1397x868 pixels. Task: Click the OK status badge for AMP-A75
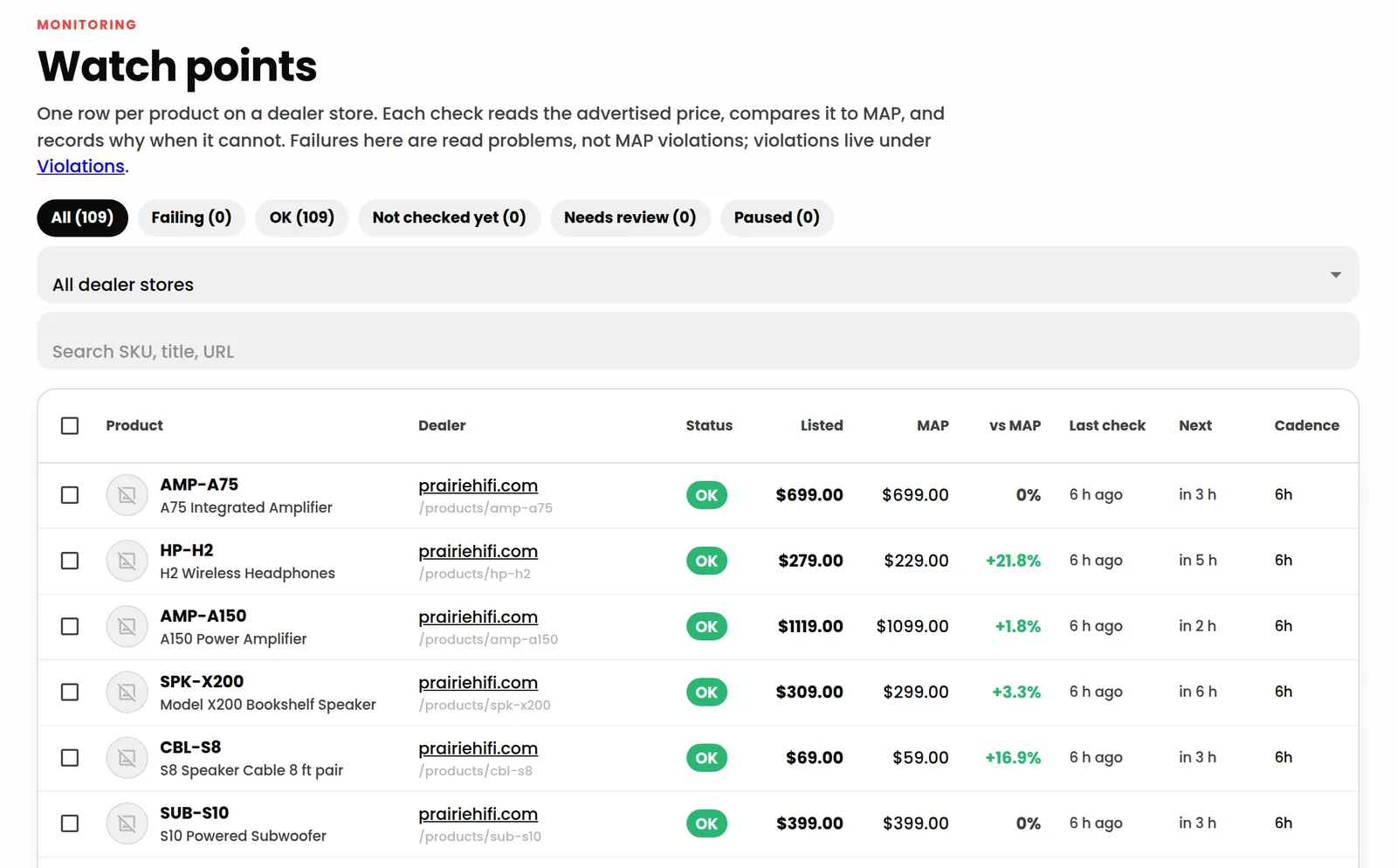coord(706,495)
